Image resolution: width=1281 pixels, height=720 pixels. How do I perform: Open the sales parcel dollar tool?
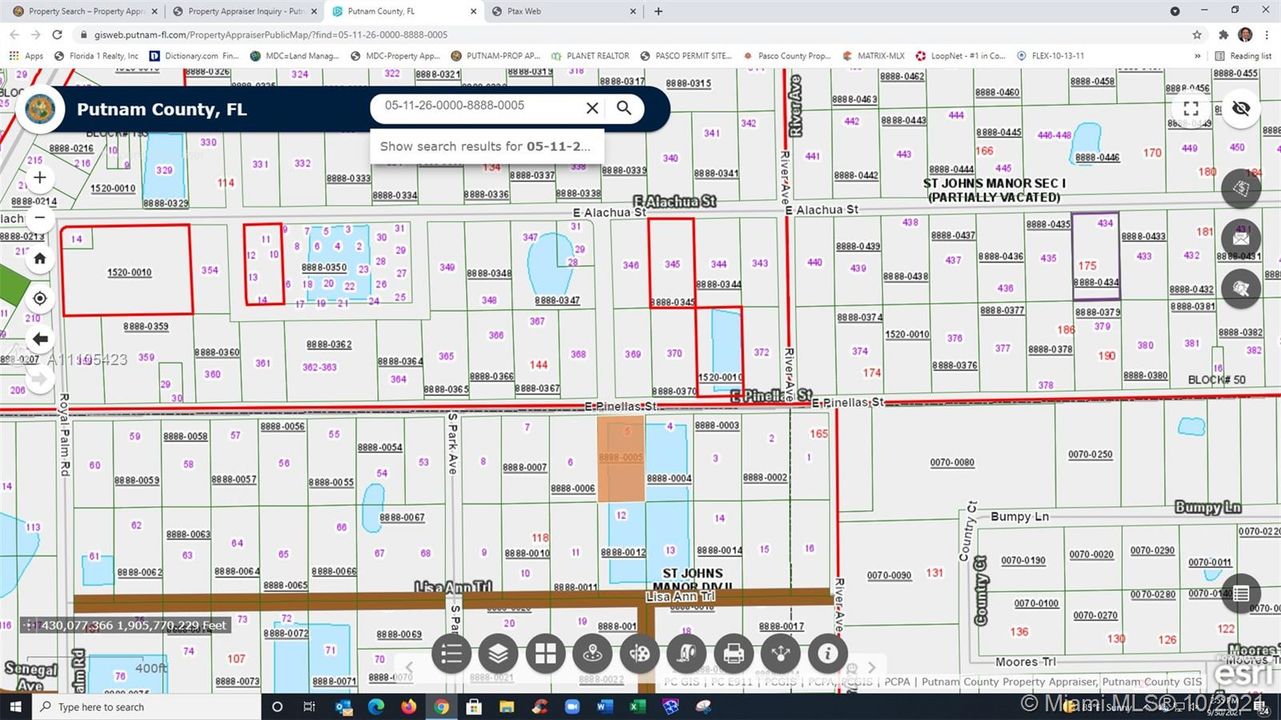click(1241, 188)
